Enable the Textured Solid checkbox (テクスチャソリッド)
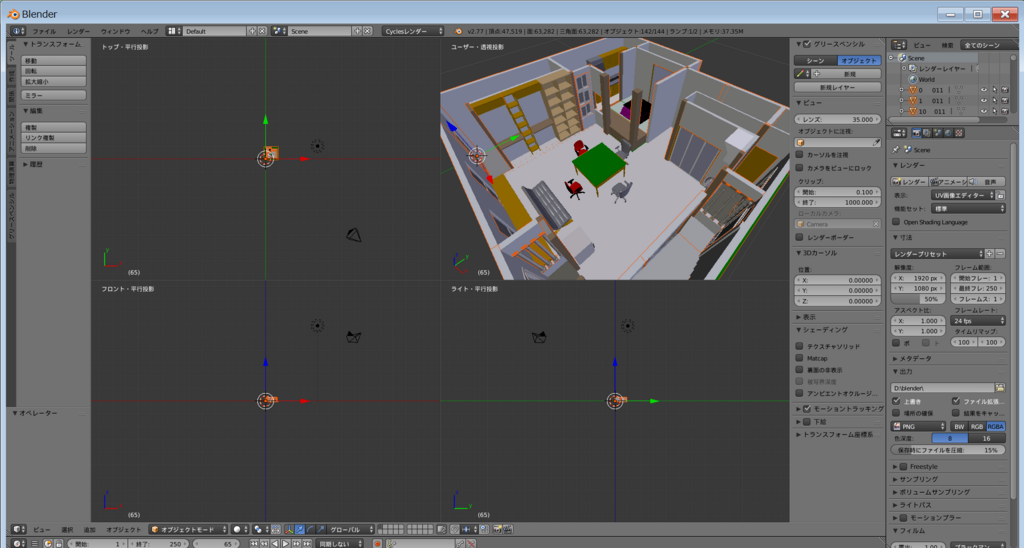 (x=799, y=346)
